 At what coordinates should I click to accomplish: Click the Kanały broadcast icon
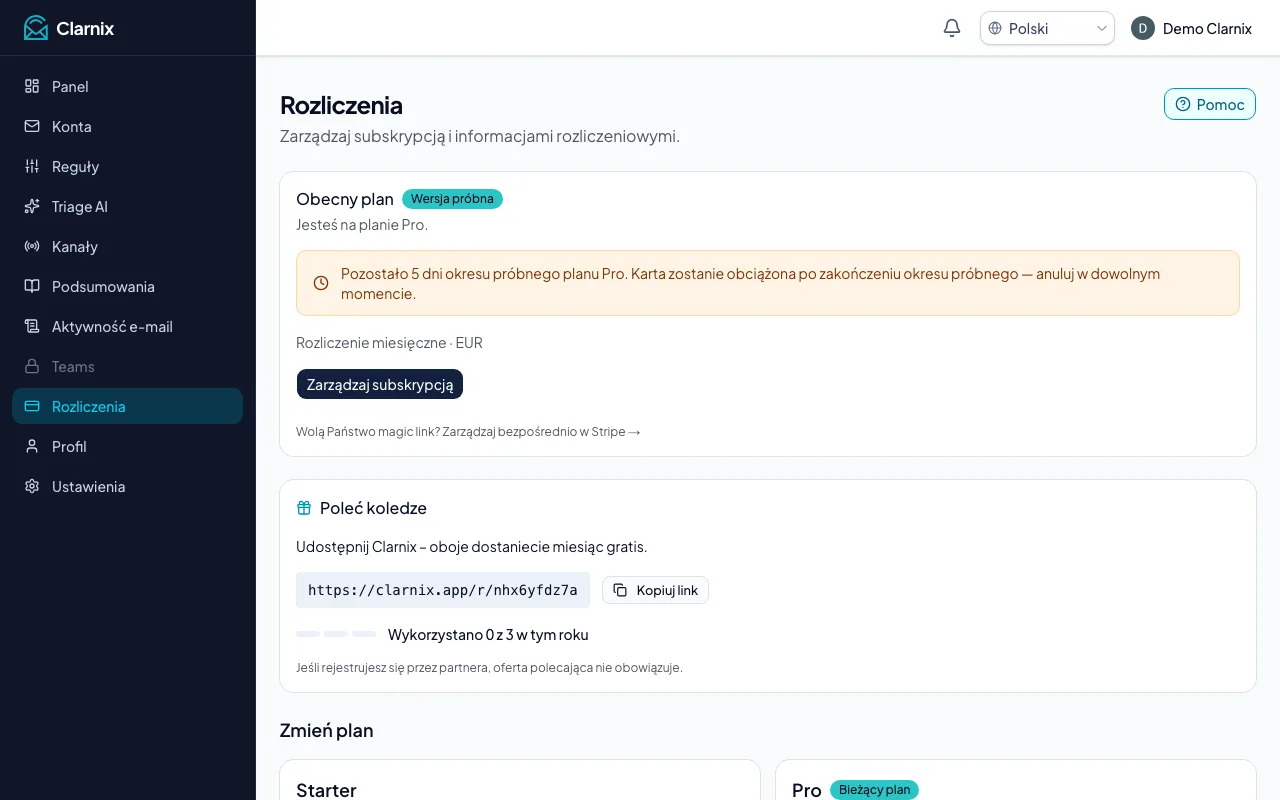point(32,247)
